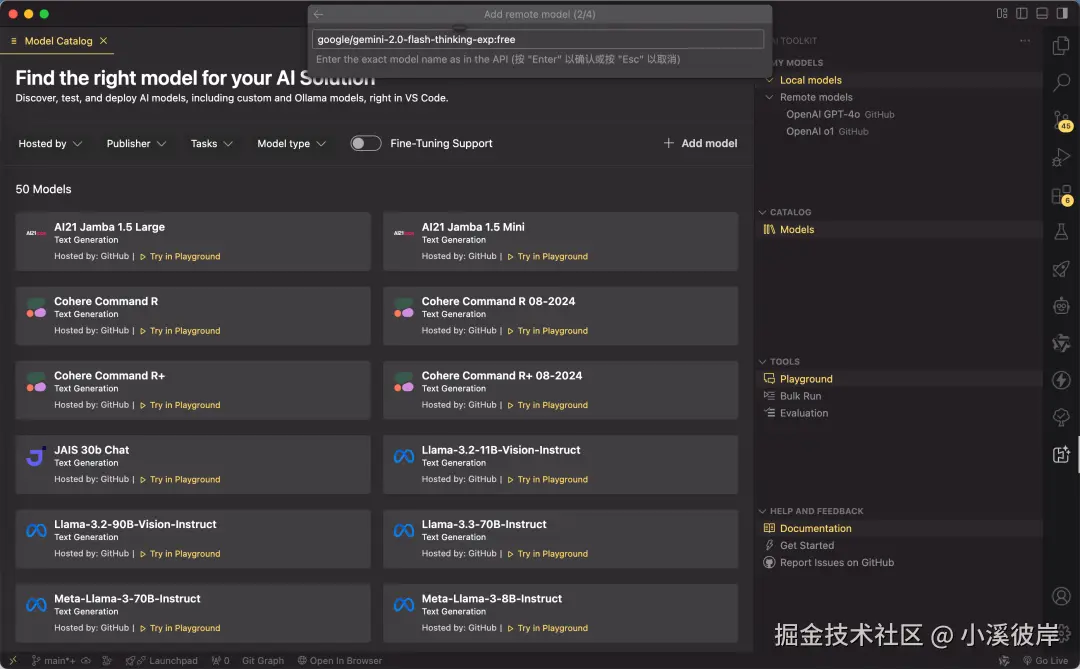1080x669 pixels.
Task: Try AI21 Jamba 1.5 Mini in Playground
Action: [548, 256]
